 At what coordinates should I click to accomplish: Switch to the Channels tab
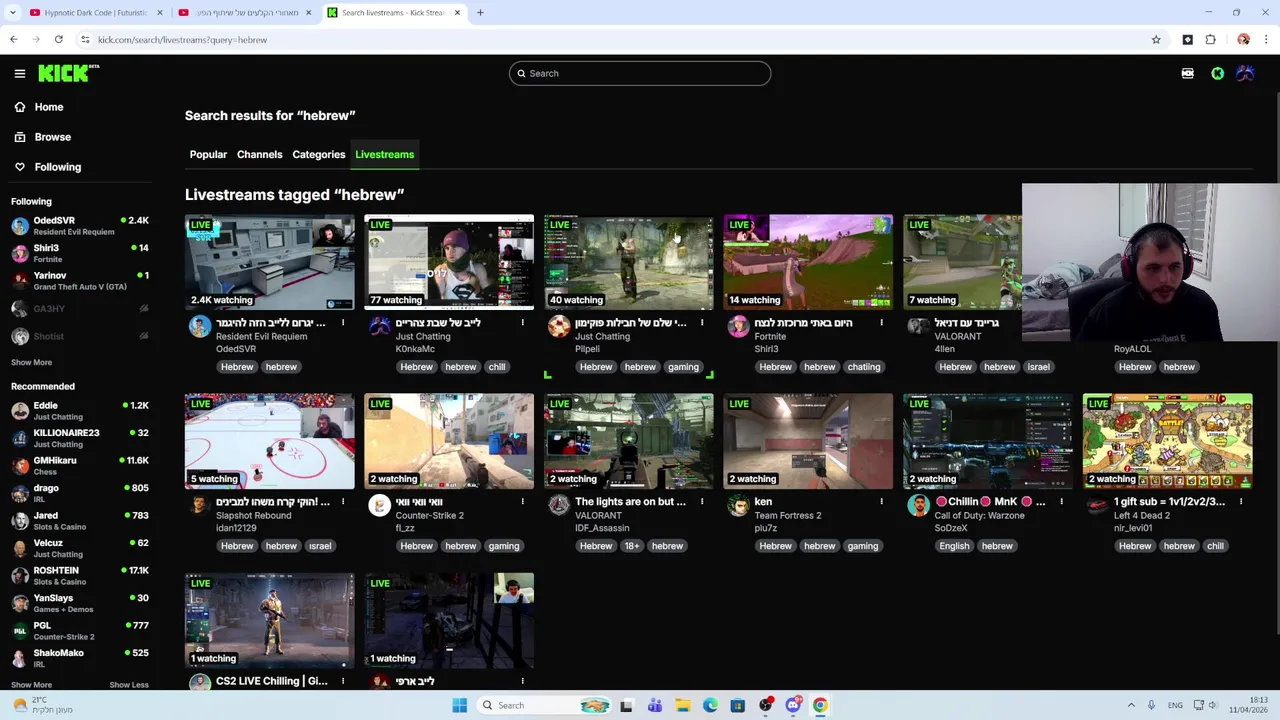[259, 155]
